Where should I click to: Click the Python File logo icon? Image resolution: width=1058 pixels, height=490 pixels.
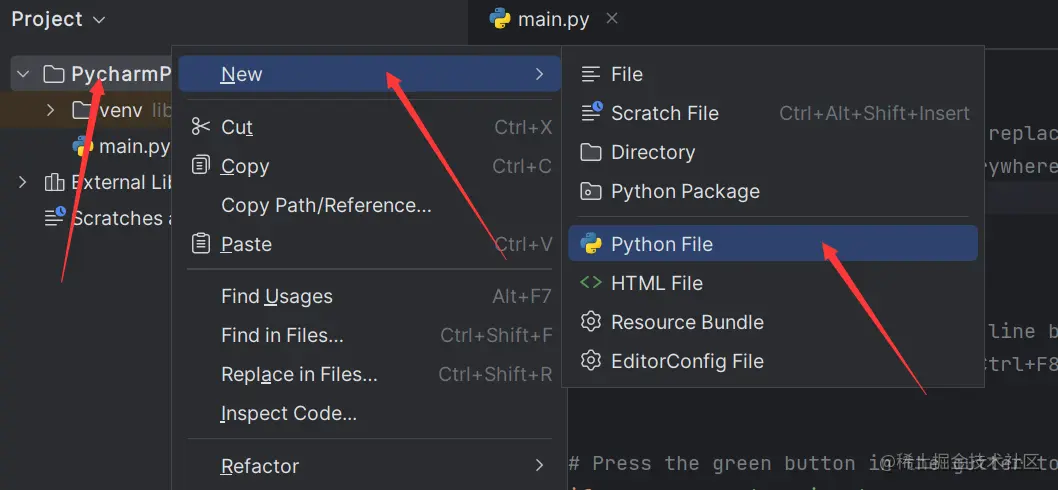coord(590,244)
